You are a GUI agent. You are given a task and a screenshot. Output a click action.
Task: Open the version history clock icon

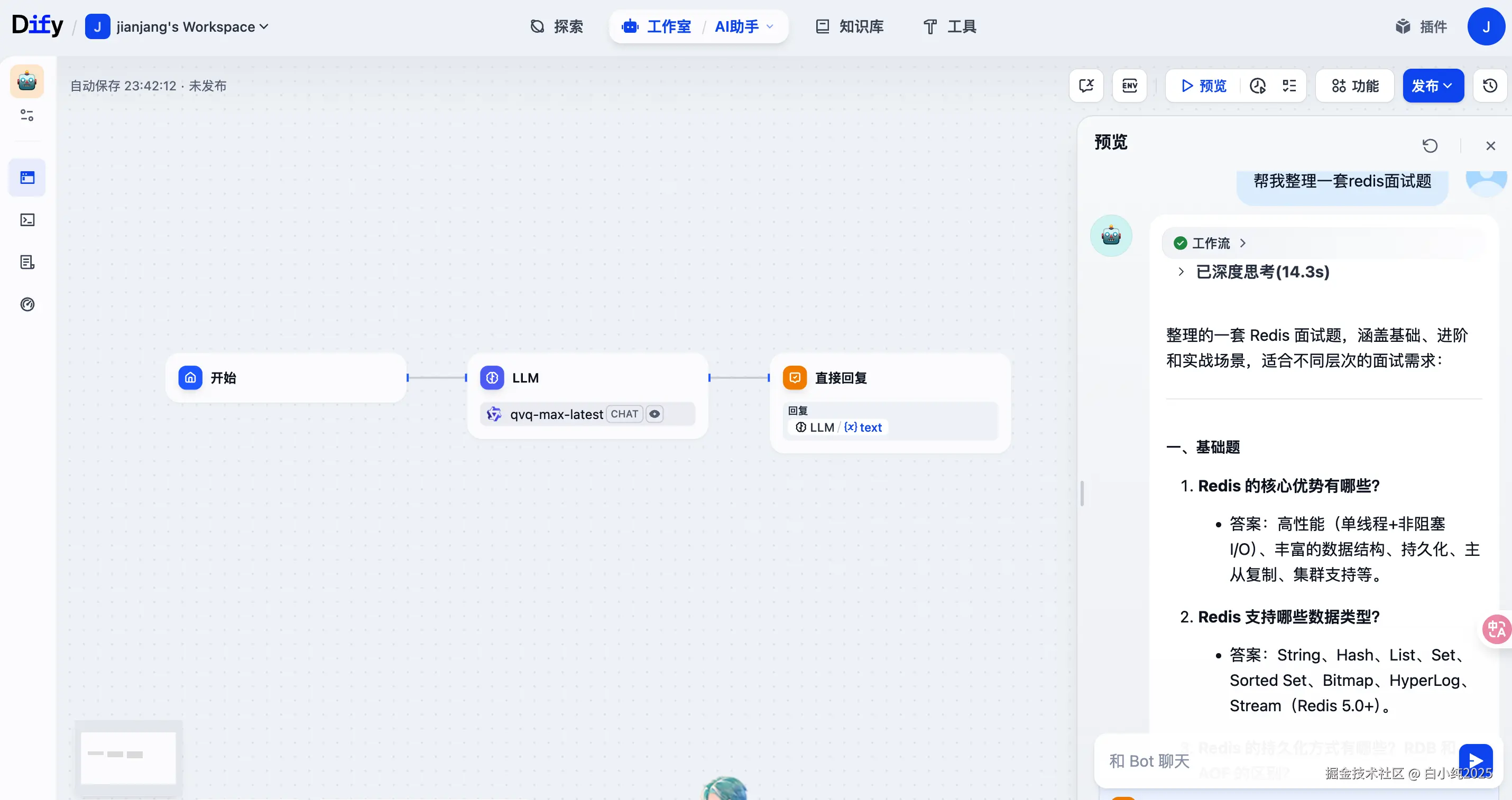point(1490,86)
